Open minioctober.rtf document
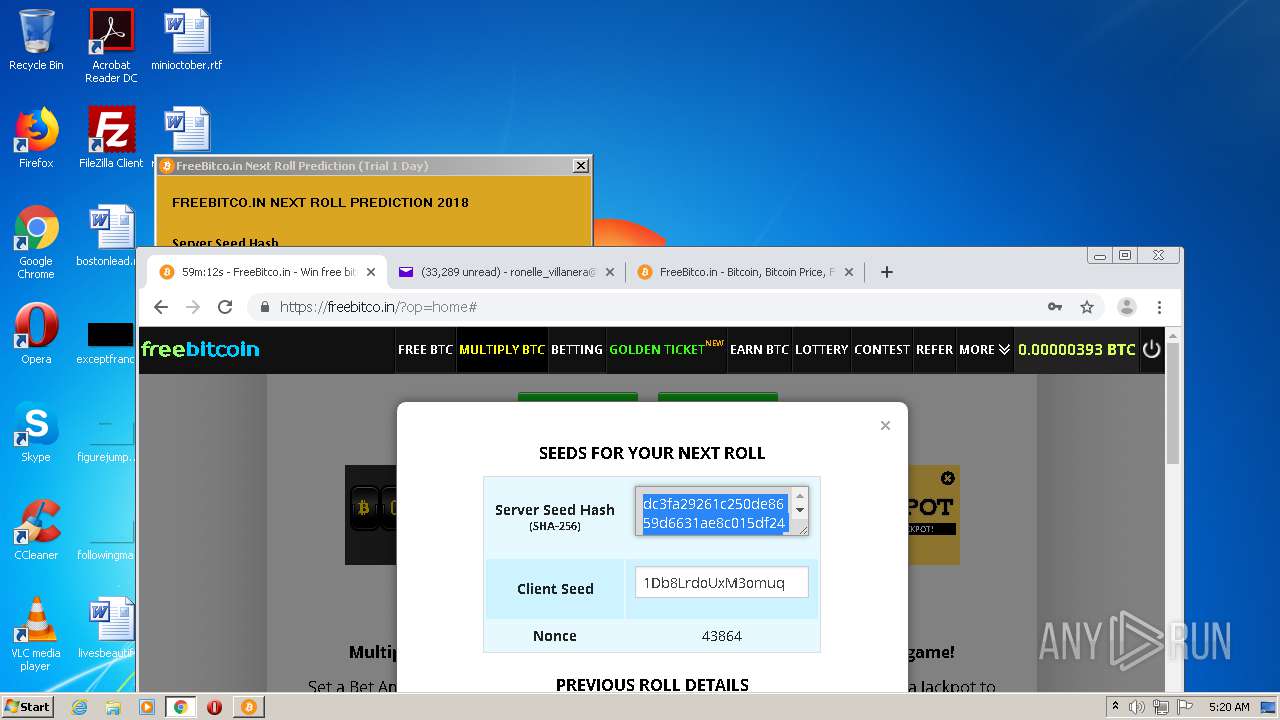This screenshot has height=720, width=1280. pos(186,40)
